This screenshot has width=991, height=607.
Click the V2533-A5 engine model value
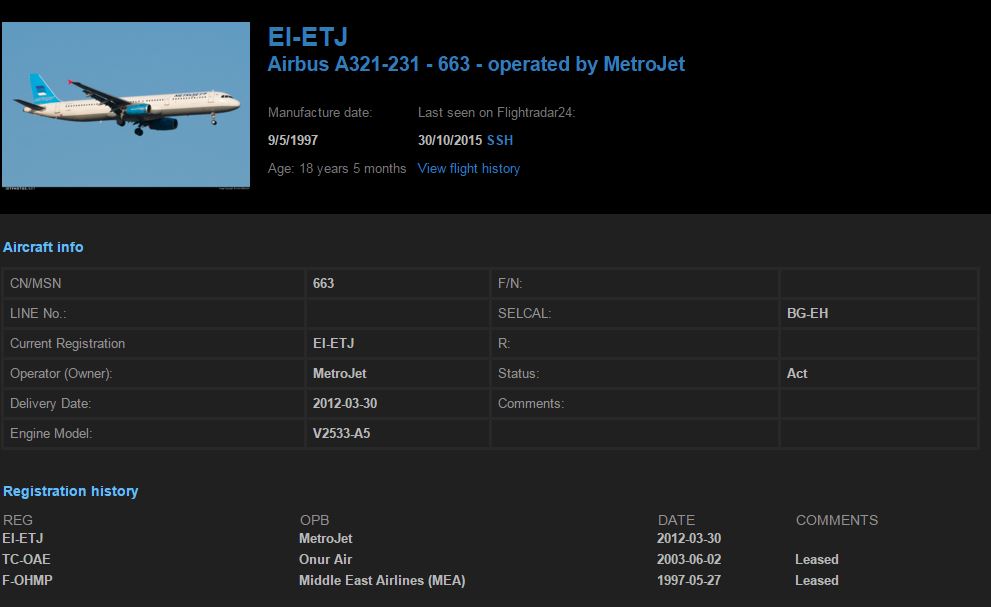342,433
